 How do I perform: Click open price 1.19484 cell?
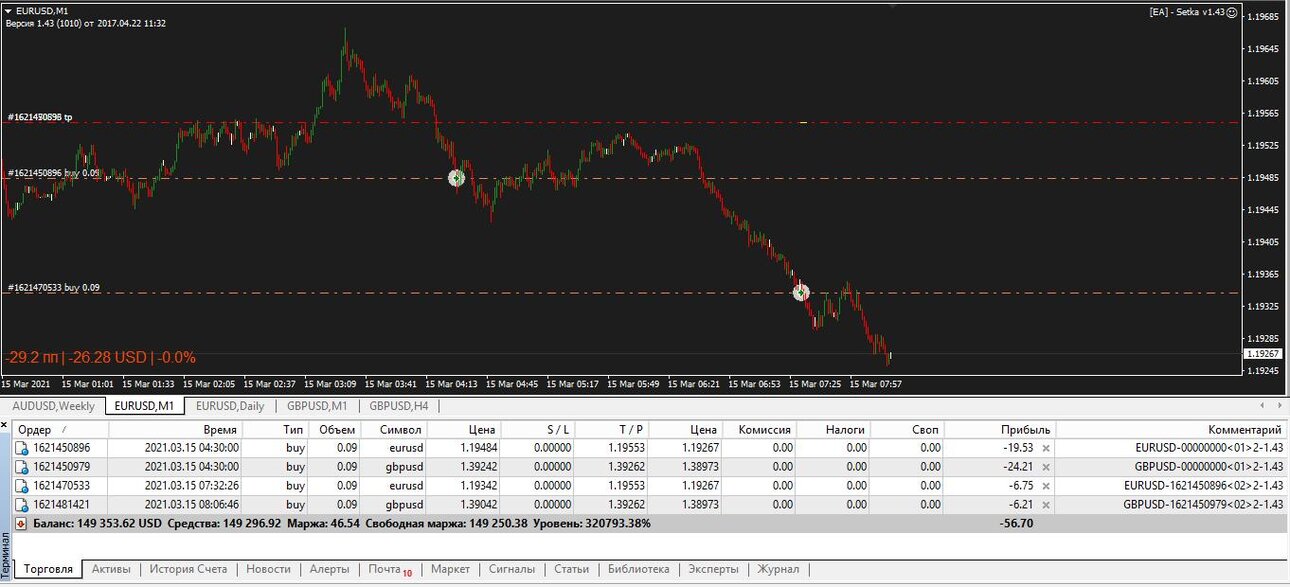click(x=478, y=448)
